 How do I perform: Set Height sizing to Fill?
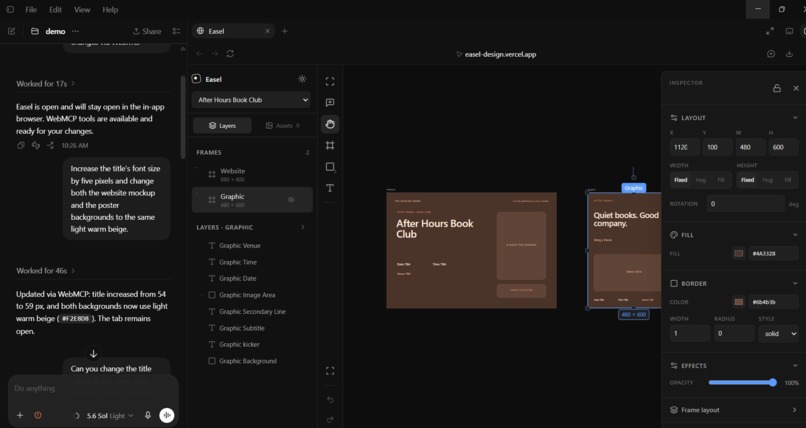(x=787, y=180)
